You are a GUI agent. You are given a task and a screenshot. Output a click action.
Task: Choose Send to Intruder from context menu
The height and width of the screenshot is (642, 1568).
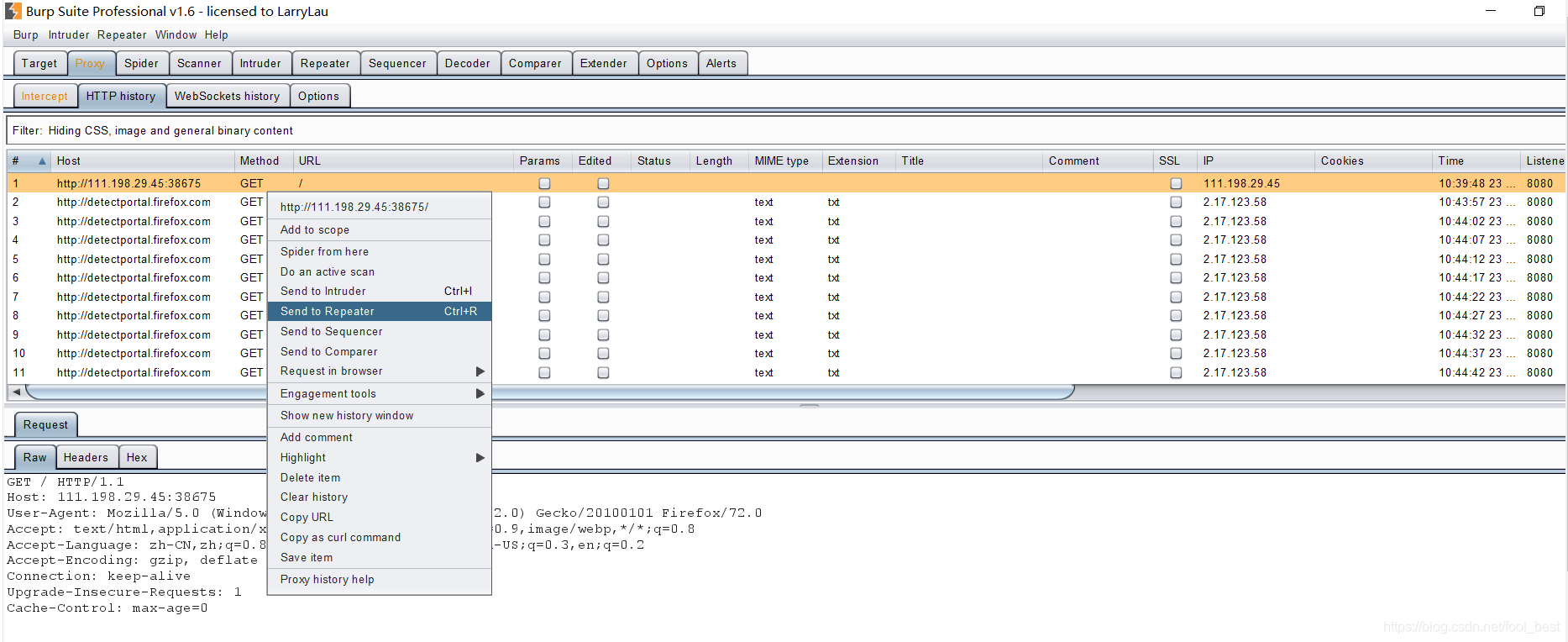coord(380,292)
